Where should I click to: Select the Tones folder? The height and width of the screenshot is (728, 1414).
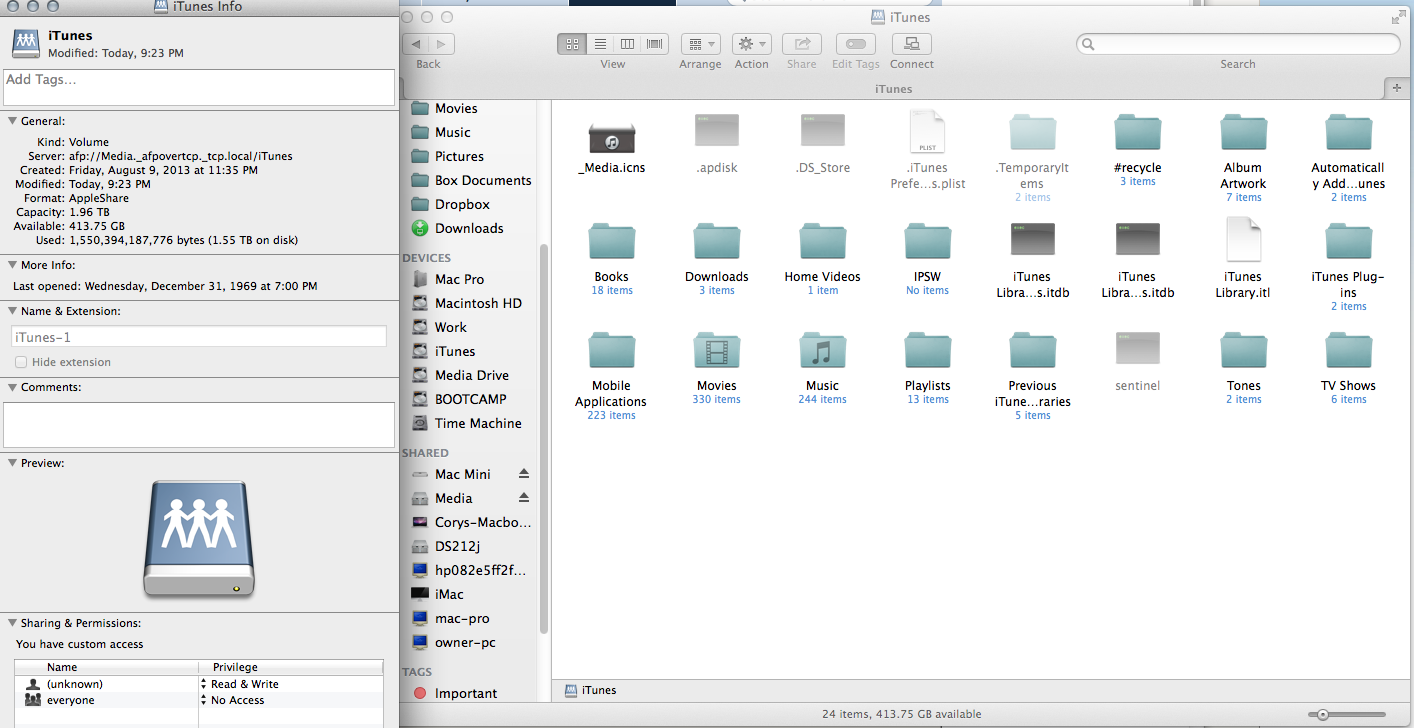[1243, 352]
